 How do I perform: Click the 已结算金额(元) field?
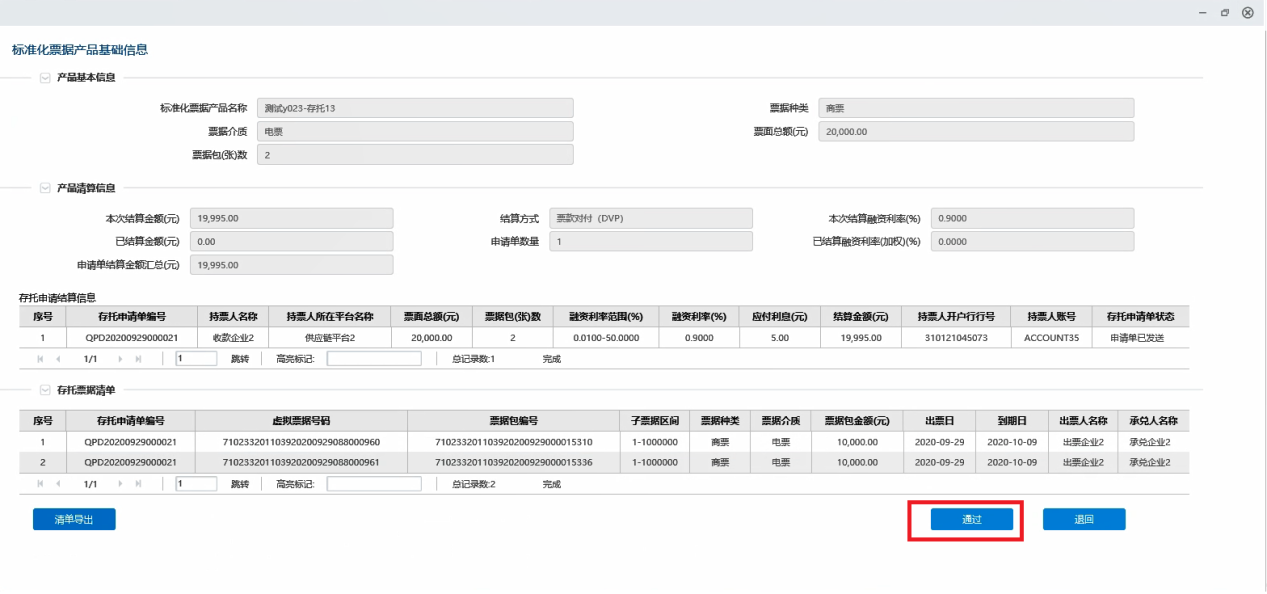(x=291, y=241)
